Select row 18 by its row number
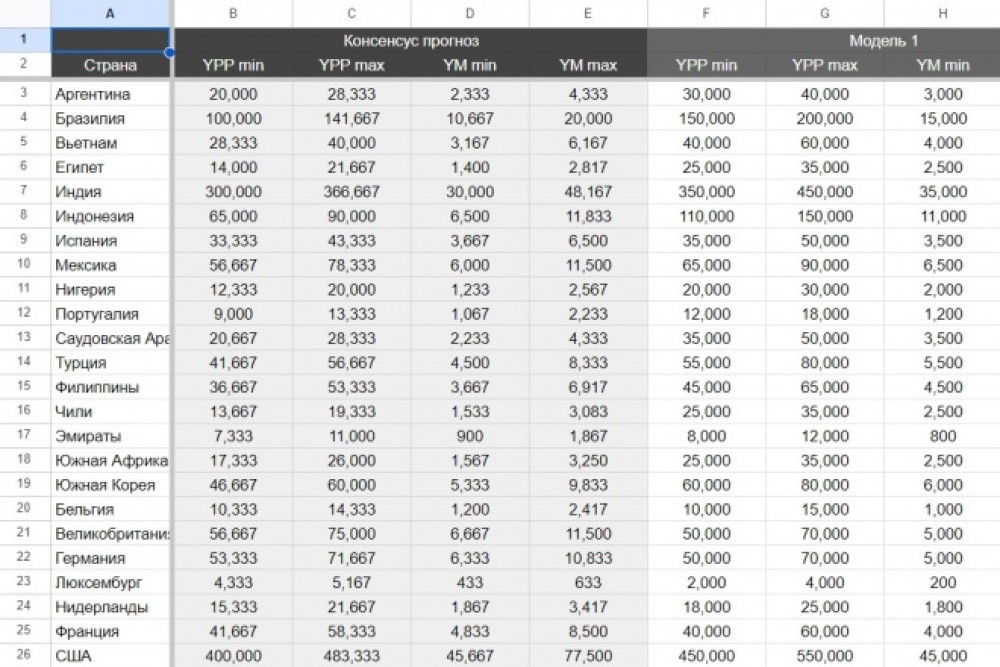Image resolution: width=1000 pixels, height=667 pixels. [x=24, y=460]
